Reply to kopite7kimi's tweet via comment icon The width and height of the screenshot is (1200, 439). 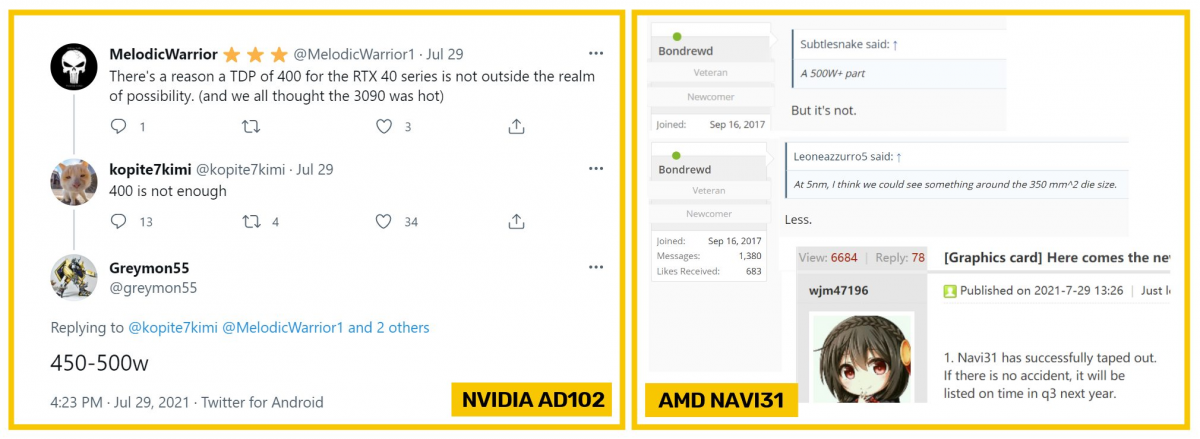tap(118, 221)
